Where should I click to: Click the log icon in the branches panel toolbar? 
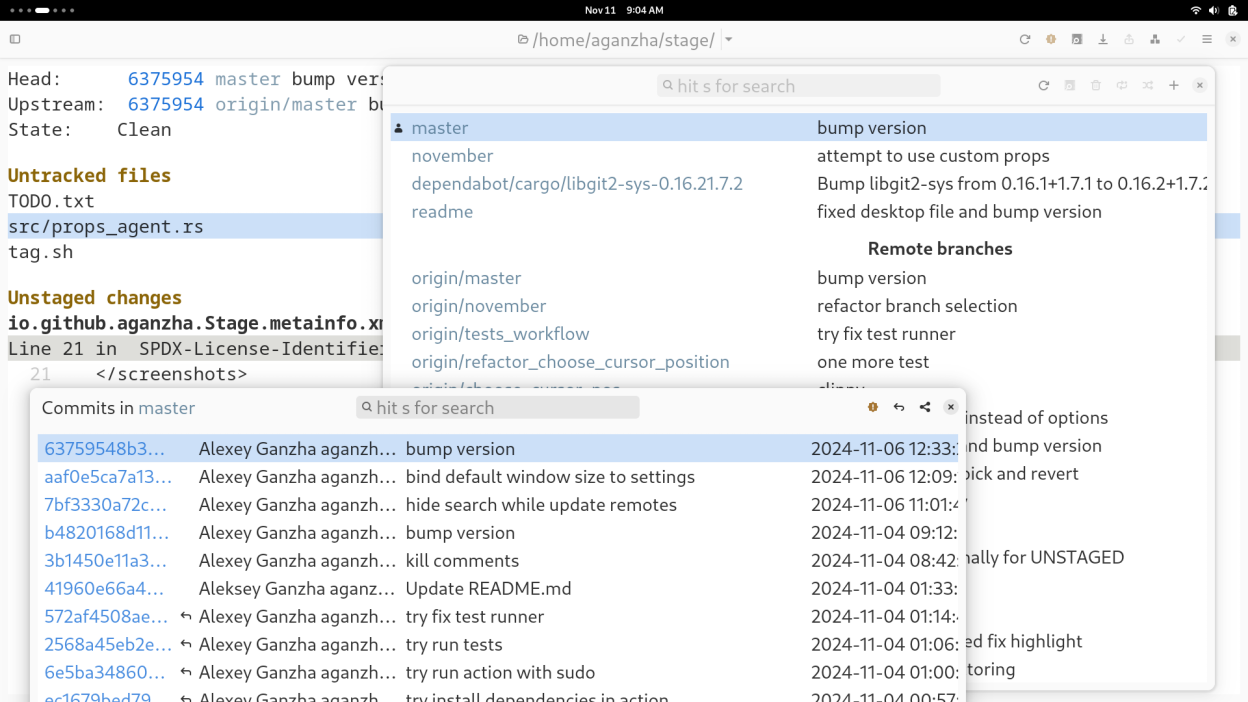(x=1070, y=86)
